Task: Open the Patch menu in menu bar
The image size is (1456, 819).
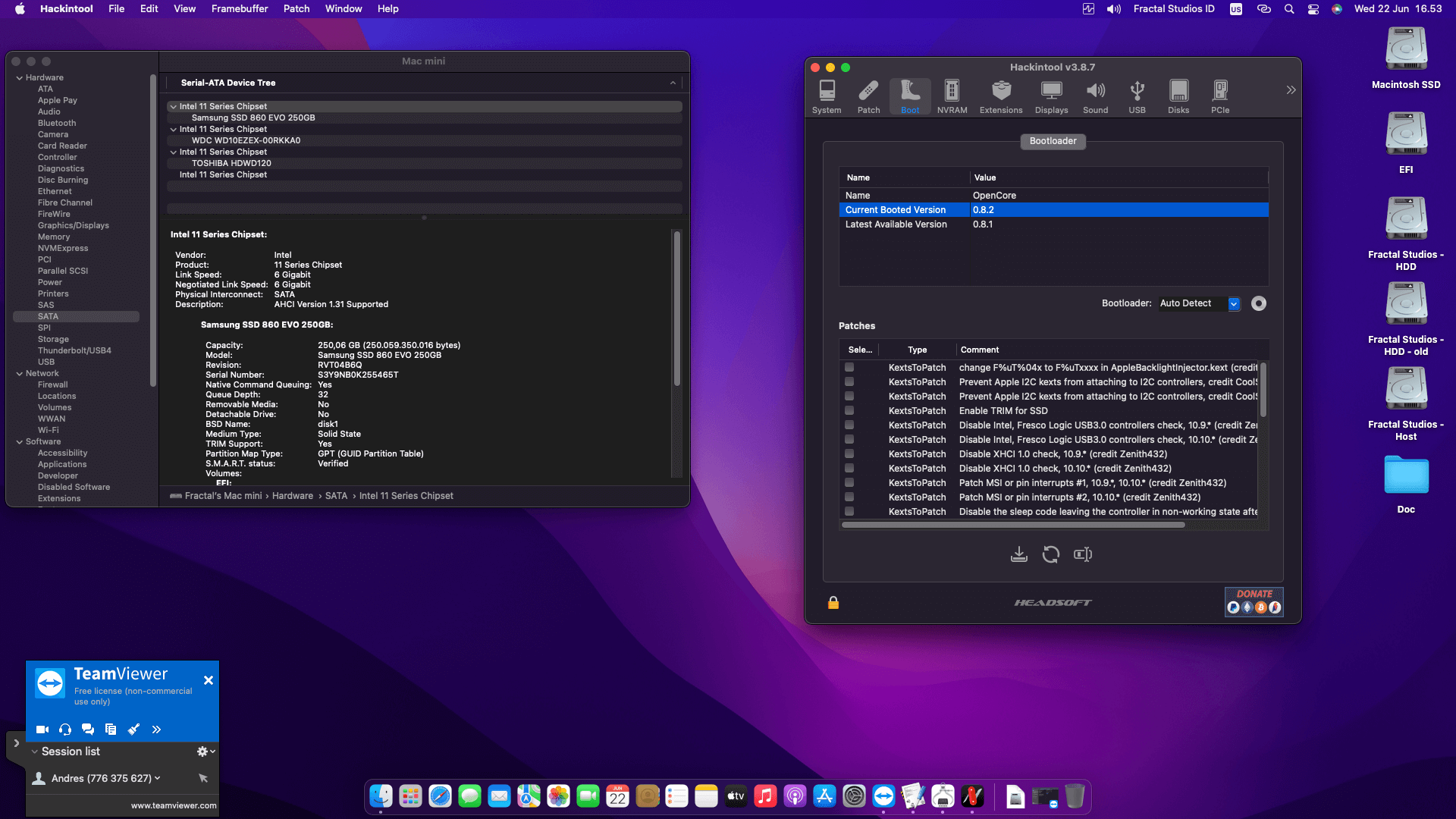Action: click(x=297, y=9)
